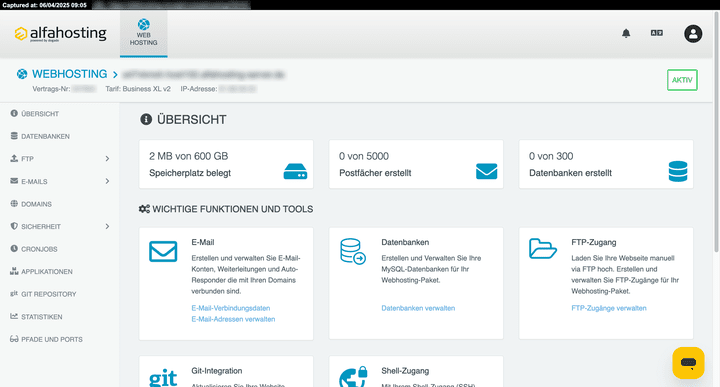Viewport: 720px width, 387px height.
Task: Open Applikationen in the sidebar
Action: 47,271
